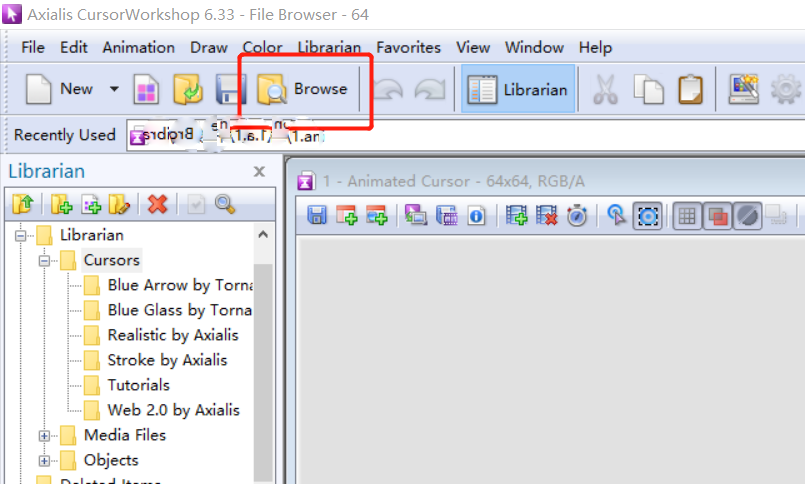Image resolution: width=805 pixels, height=484 pixels.
Task: Select Stroke by Axialis folder
Action: (167, 360)
